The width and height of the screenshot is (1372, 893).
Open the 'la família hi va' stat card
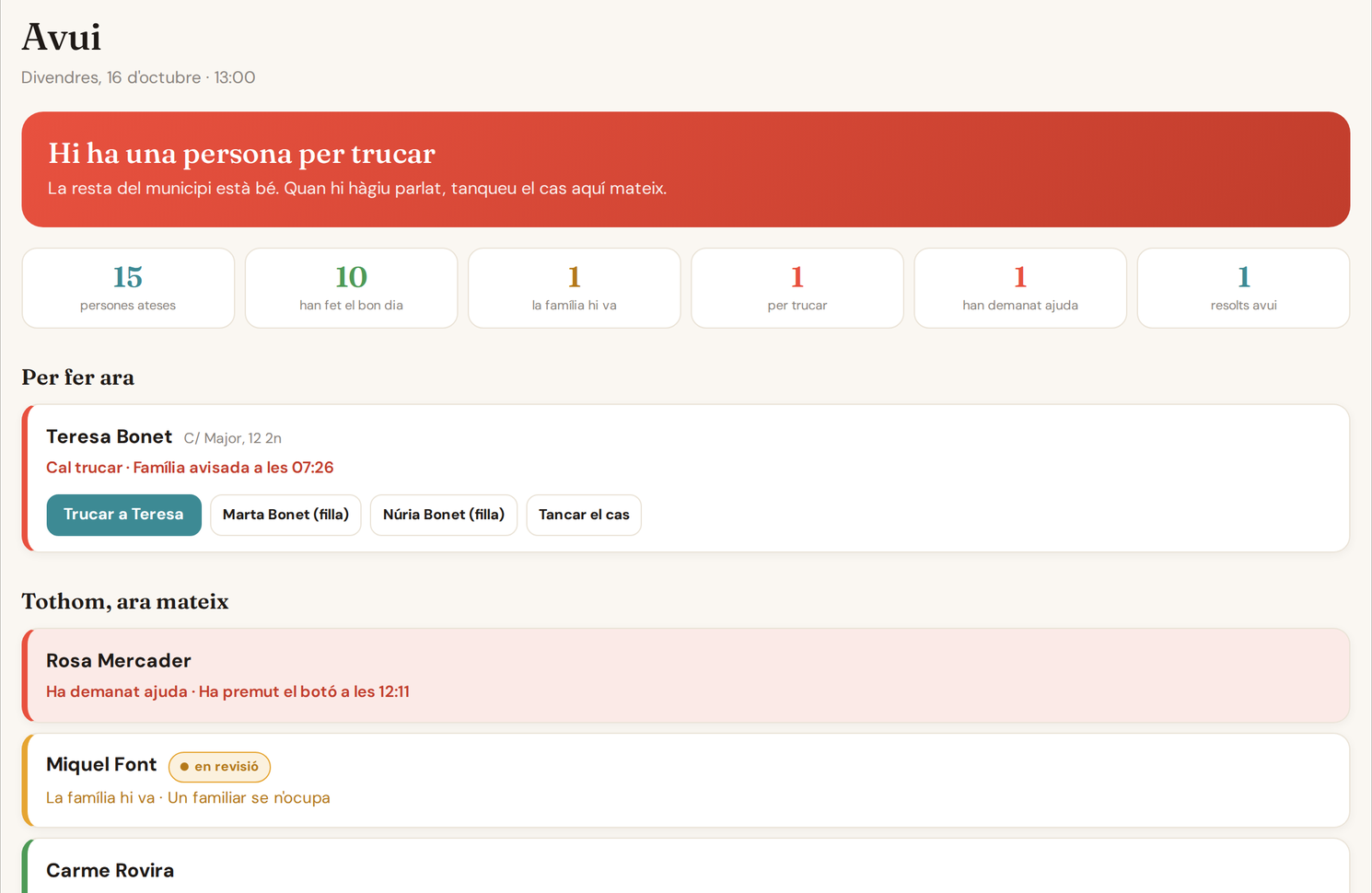[575, 288]
